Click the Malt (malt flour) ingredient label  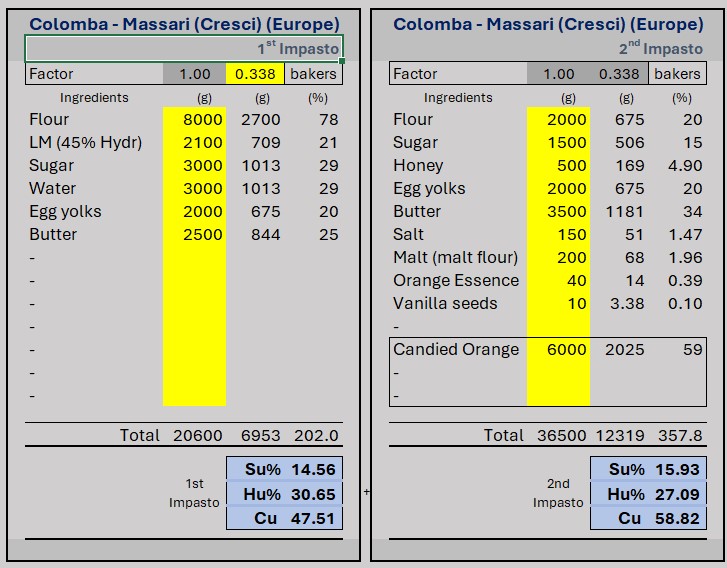(456, 258)
